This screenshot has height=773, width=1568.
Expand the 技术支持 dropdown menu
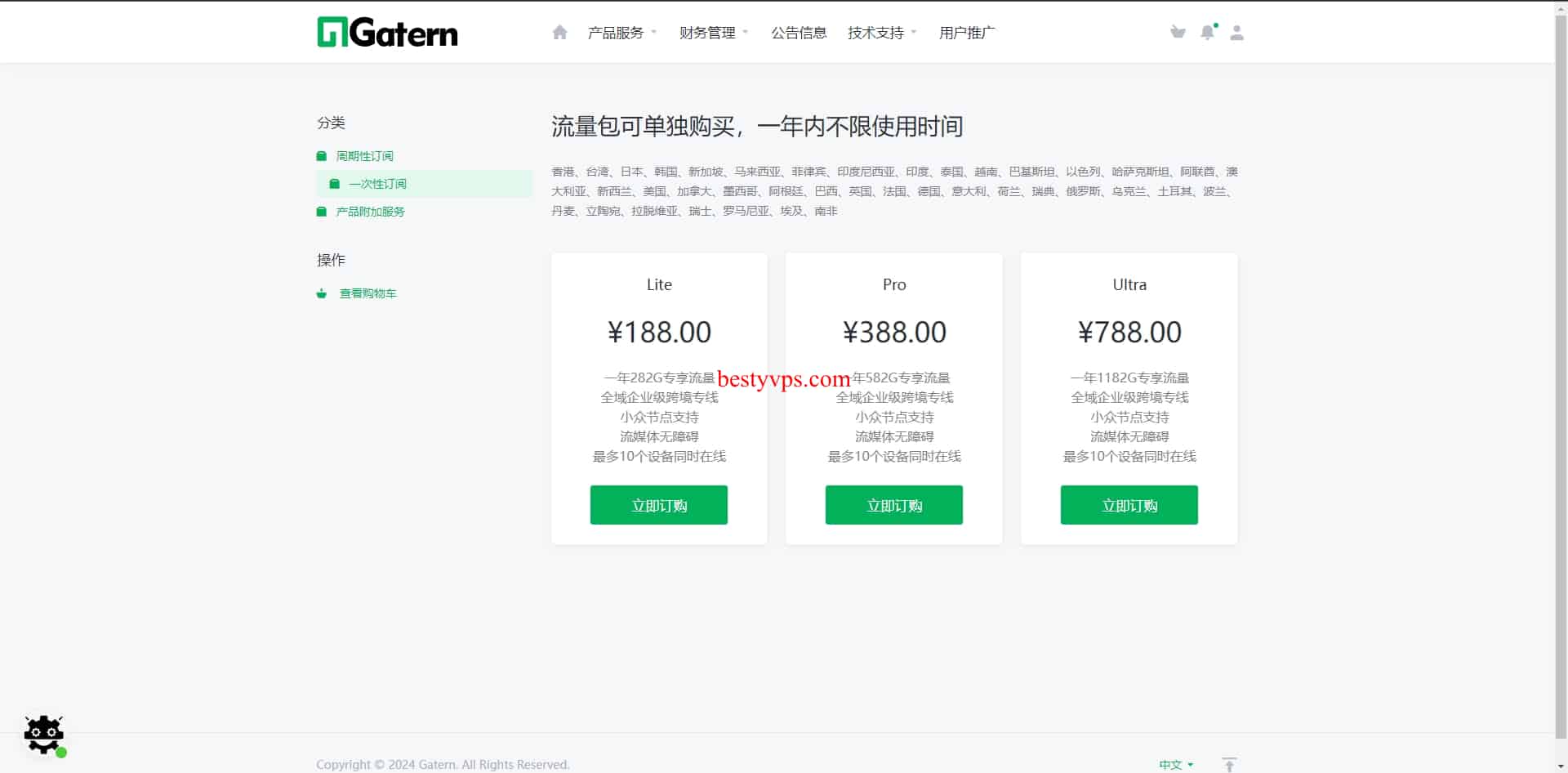pos(881,33)
